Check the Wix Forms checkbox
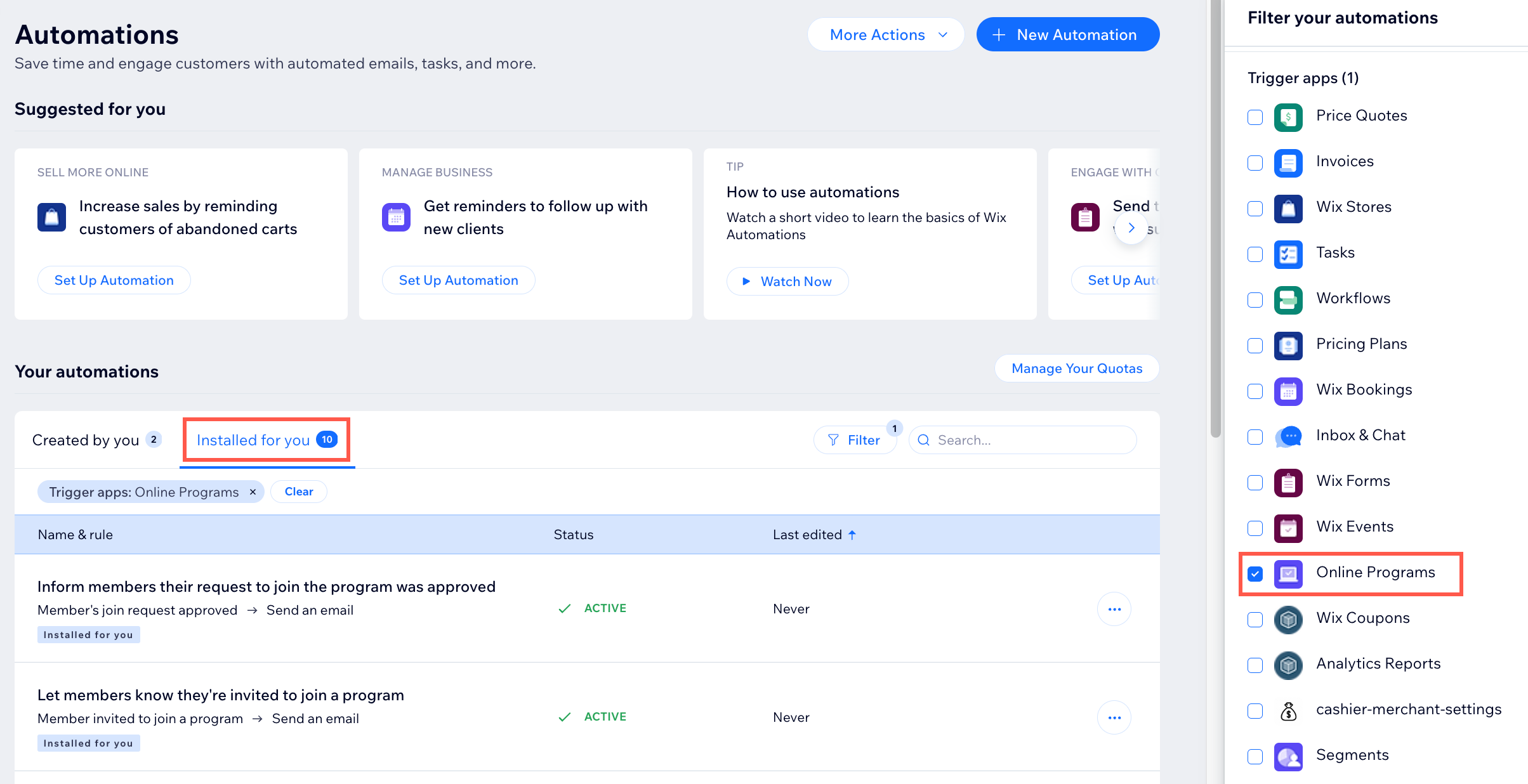 (1255, 483)
